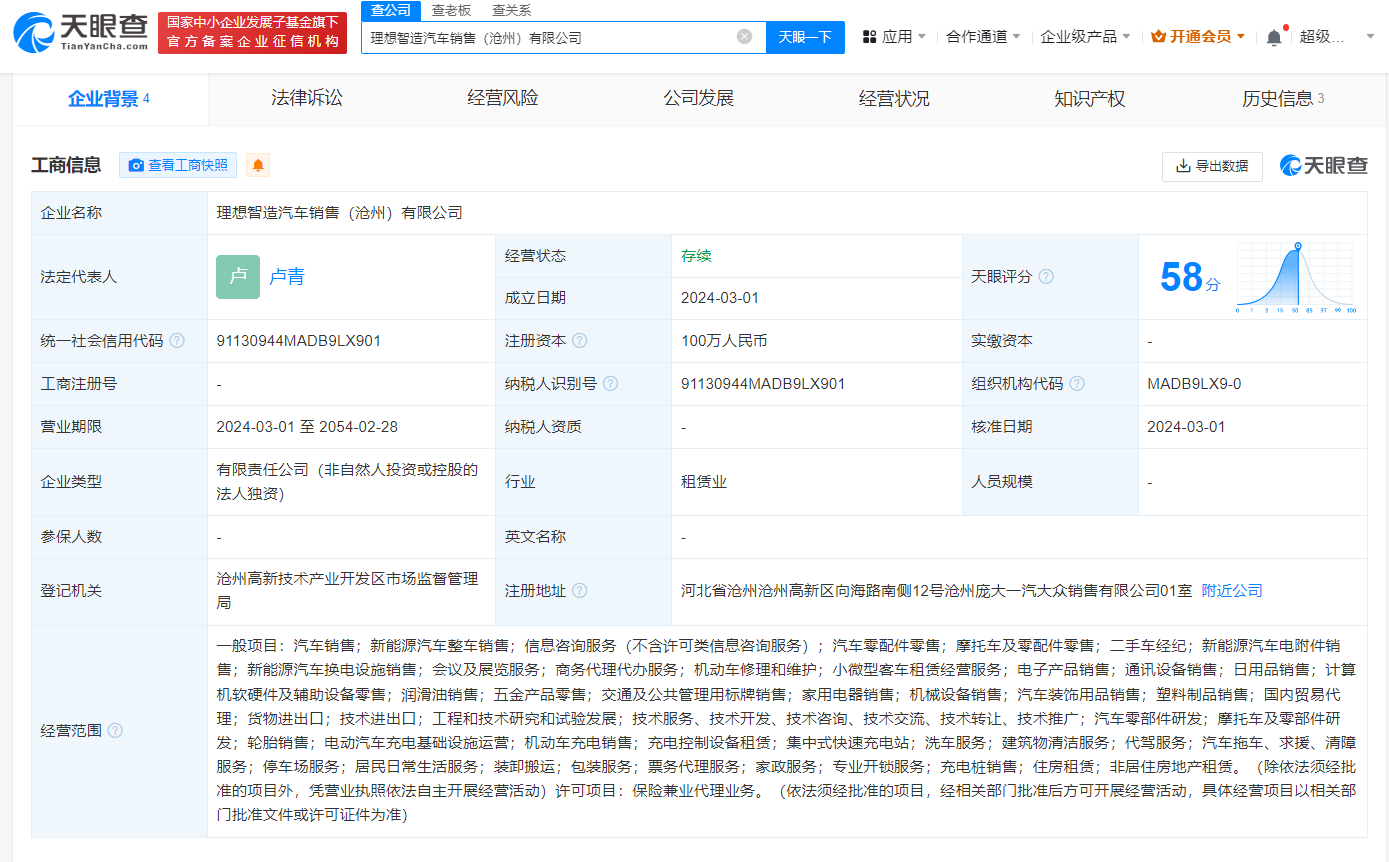Click the 天眼一下 search button

click(805, 37)
